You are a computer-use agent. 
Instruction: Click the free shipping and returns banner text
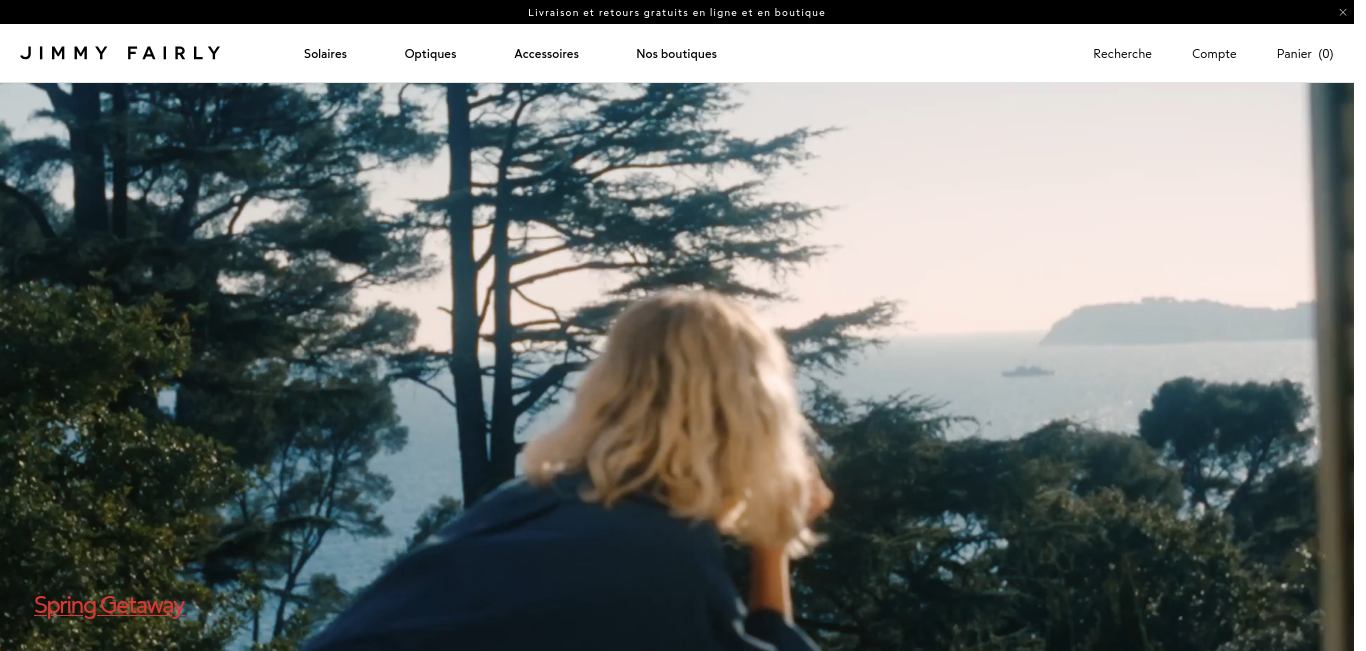point(677,12)
